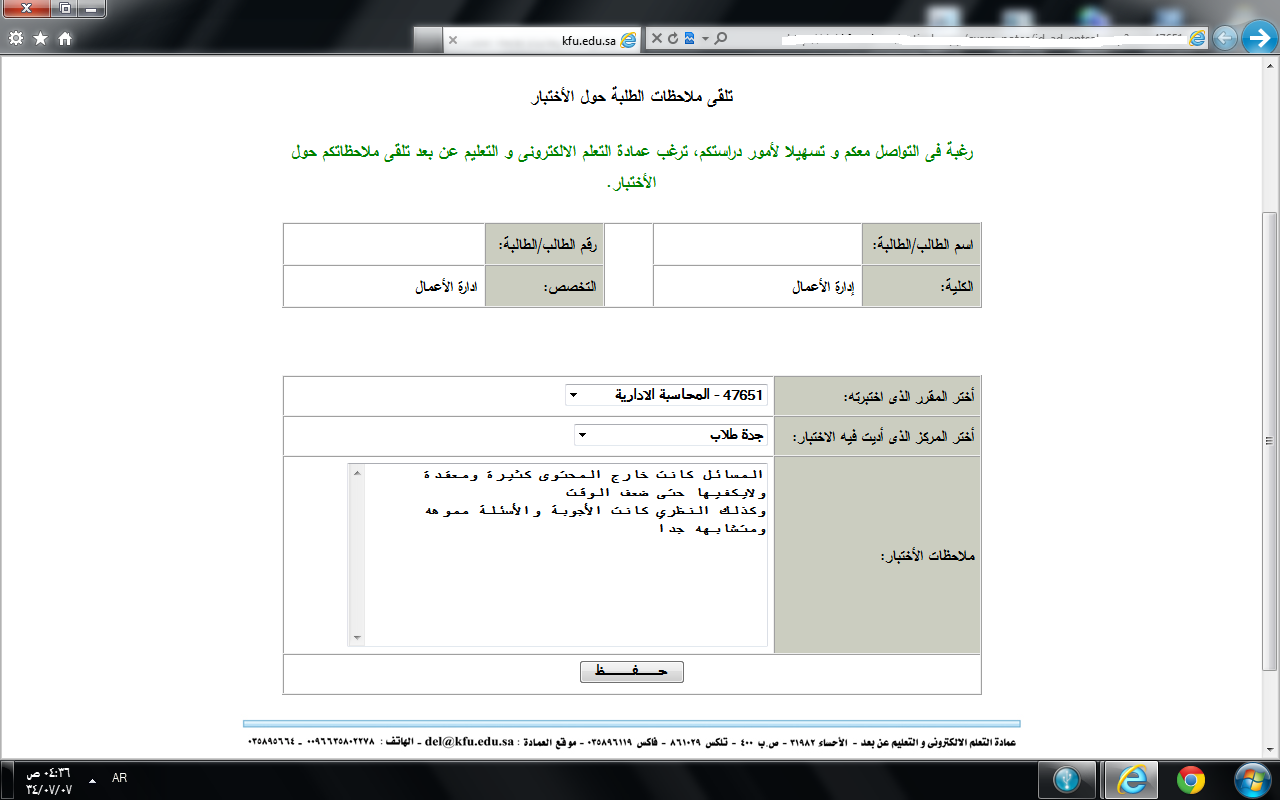Go to browser home page icon
Viewport: 1280px width, 800px height.
click(x=65, y=39)
